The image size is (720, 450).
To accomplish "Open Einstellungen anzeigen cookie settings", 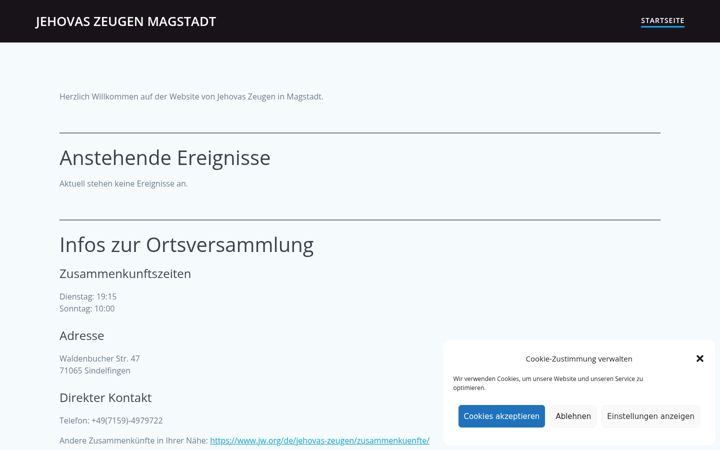I will coord(650,416).
